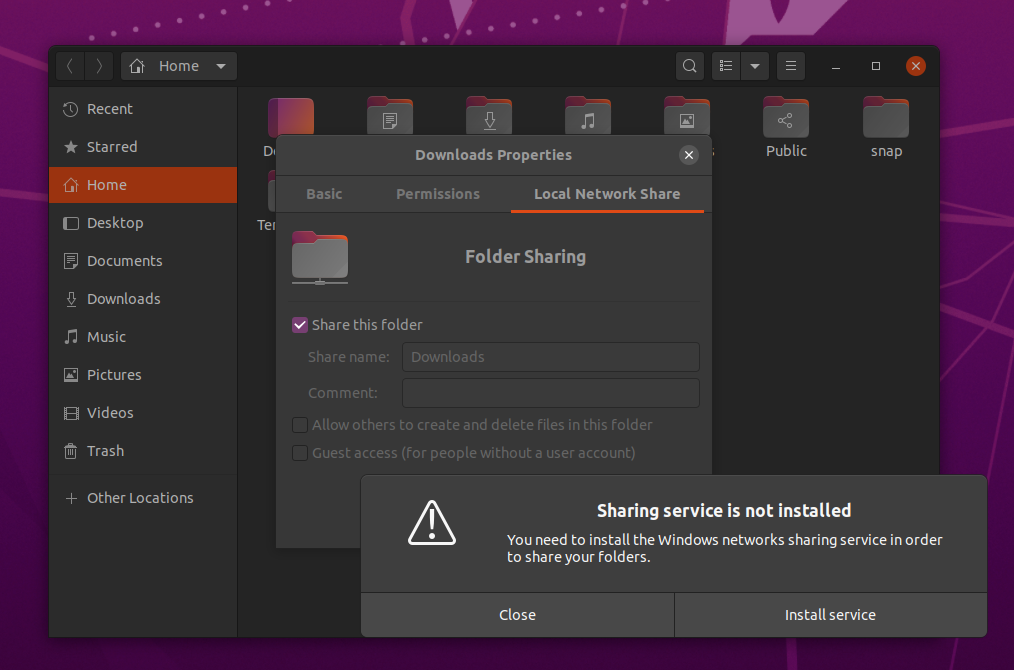Switch to list view via toolbar icon
This screenshot has height=670, width=1014.
(x=727, y=66)
